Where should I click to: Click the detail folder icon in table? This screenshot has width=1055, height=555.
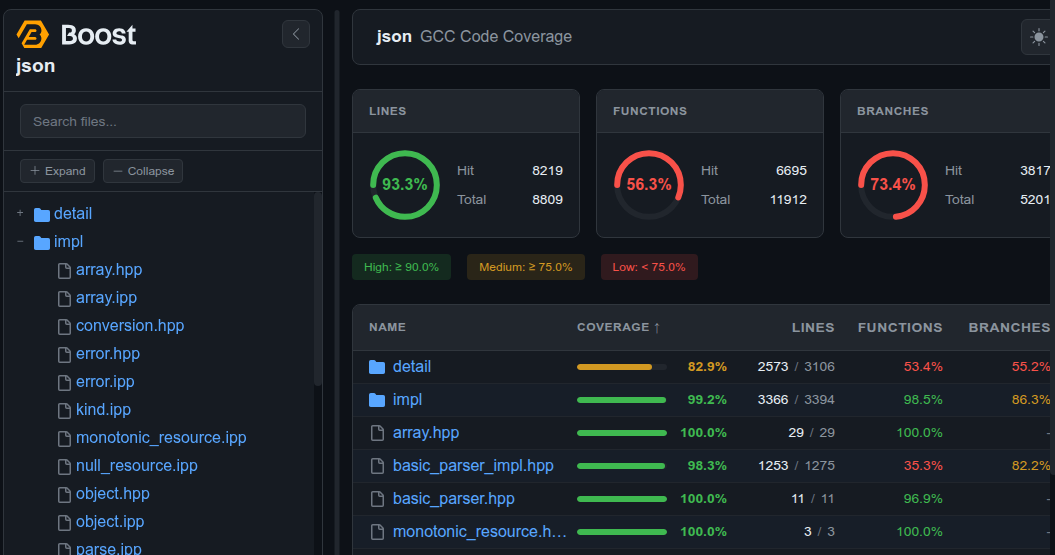click(377, 367)
